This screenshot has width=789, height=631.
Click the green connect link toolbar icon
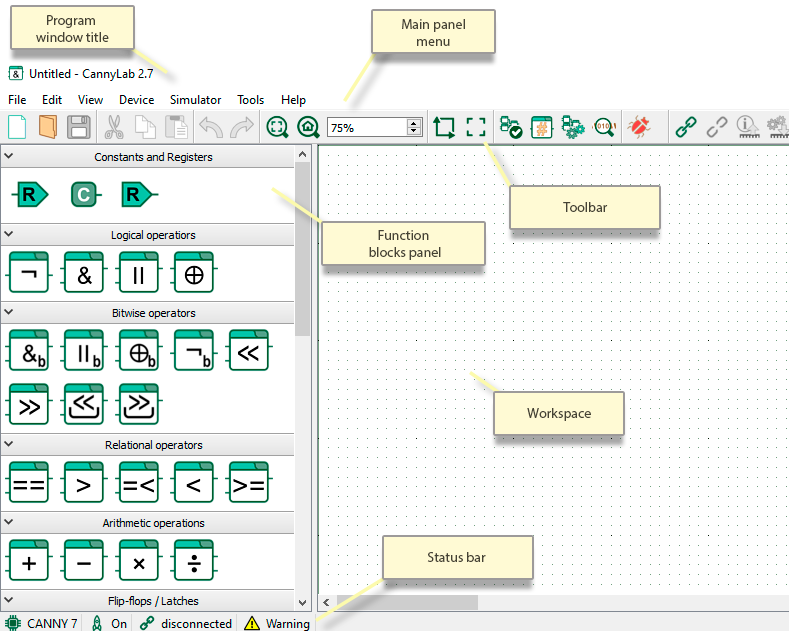point(685,127)
